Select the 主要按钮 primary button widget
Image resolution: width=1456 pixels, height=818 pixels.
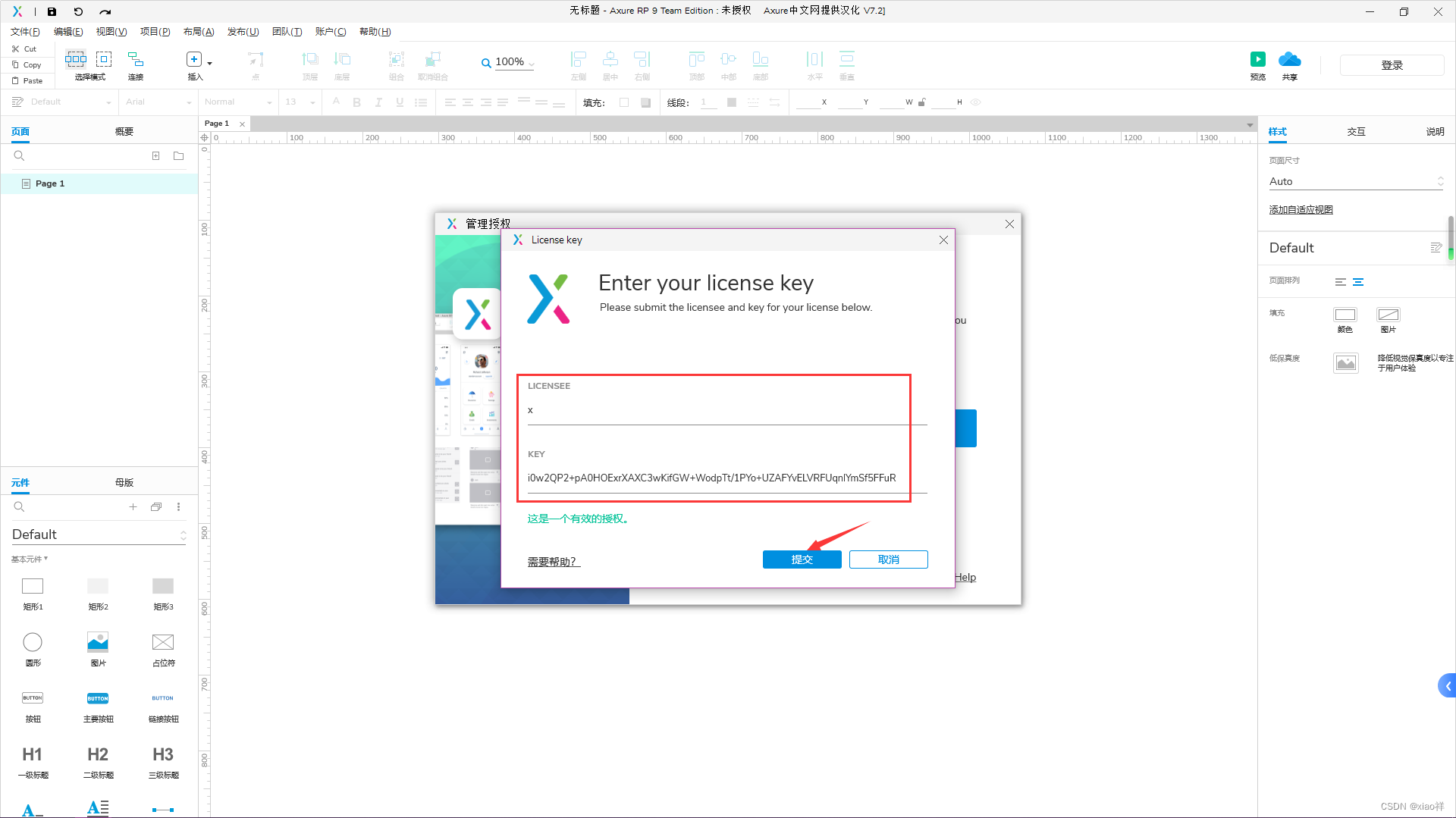pos(98,698)
